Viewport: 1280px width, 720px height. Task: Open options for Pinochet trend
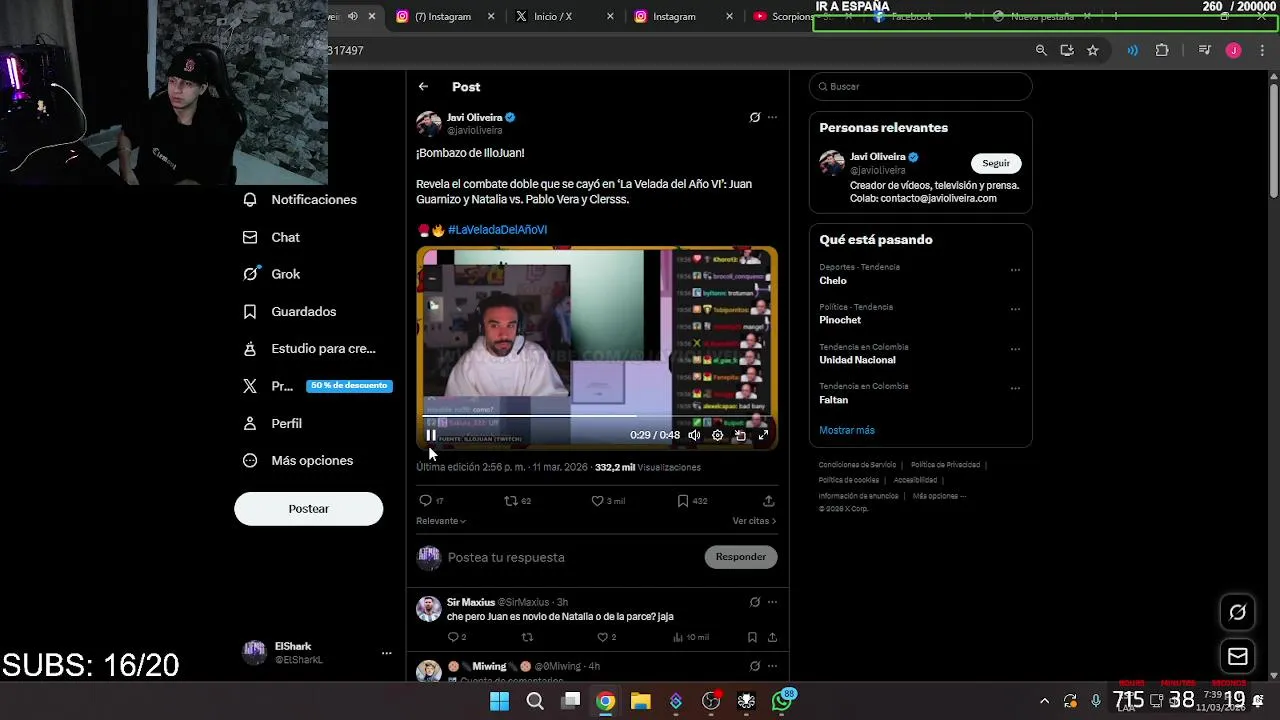(1015, 310)
